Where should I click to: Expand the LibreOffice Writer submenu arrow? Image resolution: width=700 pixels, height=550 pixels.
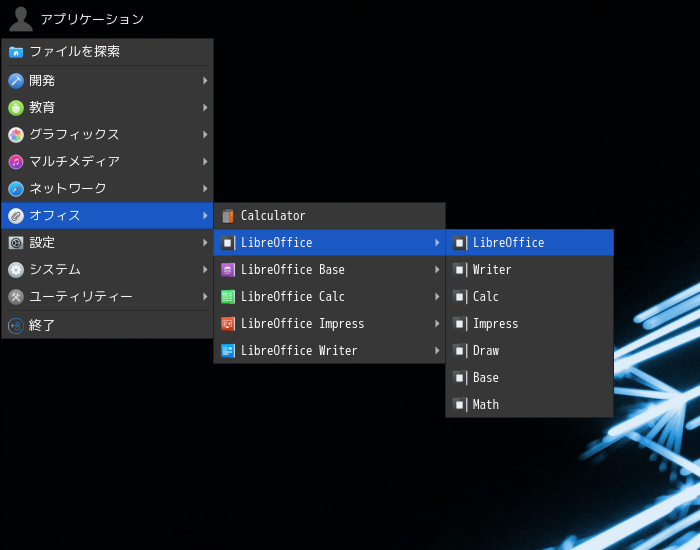click(x=437, y=351)
